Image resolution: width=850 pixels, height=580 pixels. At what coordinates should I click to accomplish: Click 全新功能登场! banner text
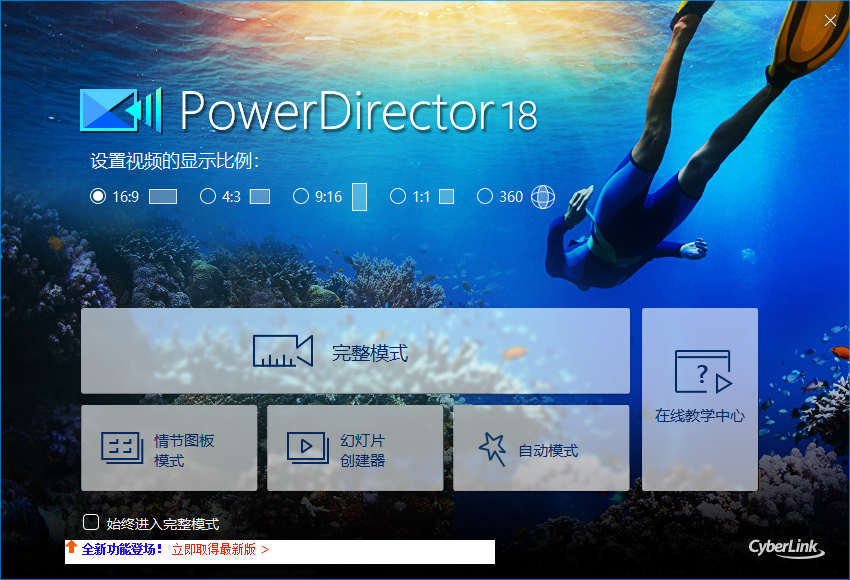[122, 550]
